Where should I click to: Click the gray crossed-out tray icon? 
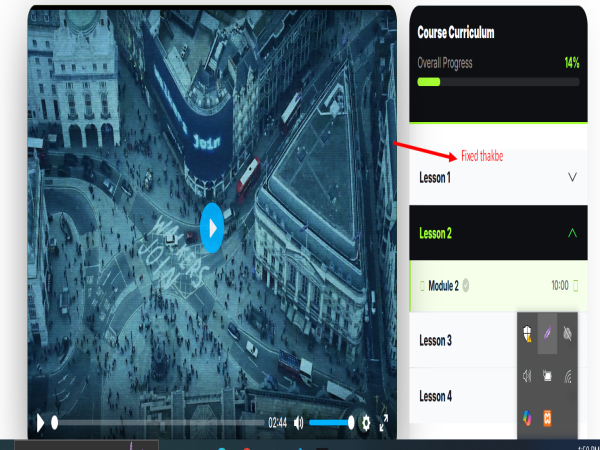click(568, 333)
